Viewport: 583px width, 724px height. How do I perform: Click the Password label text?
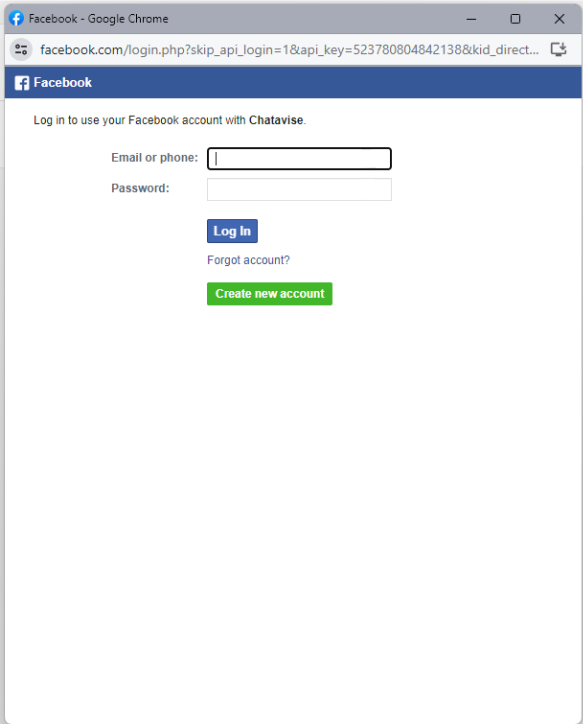[x=140, y=188]
